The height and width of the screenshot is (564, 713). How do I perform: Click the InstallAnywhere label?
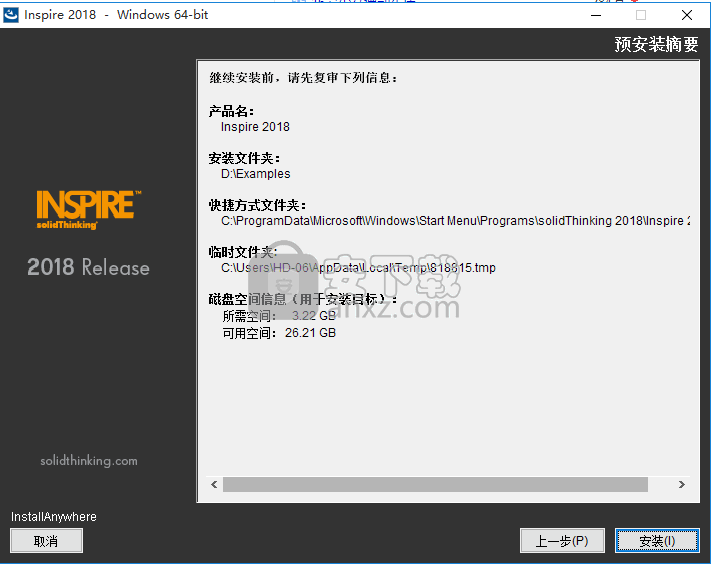pyautogui.click(x=54, y=517)
